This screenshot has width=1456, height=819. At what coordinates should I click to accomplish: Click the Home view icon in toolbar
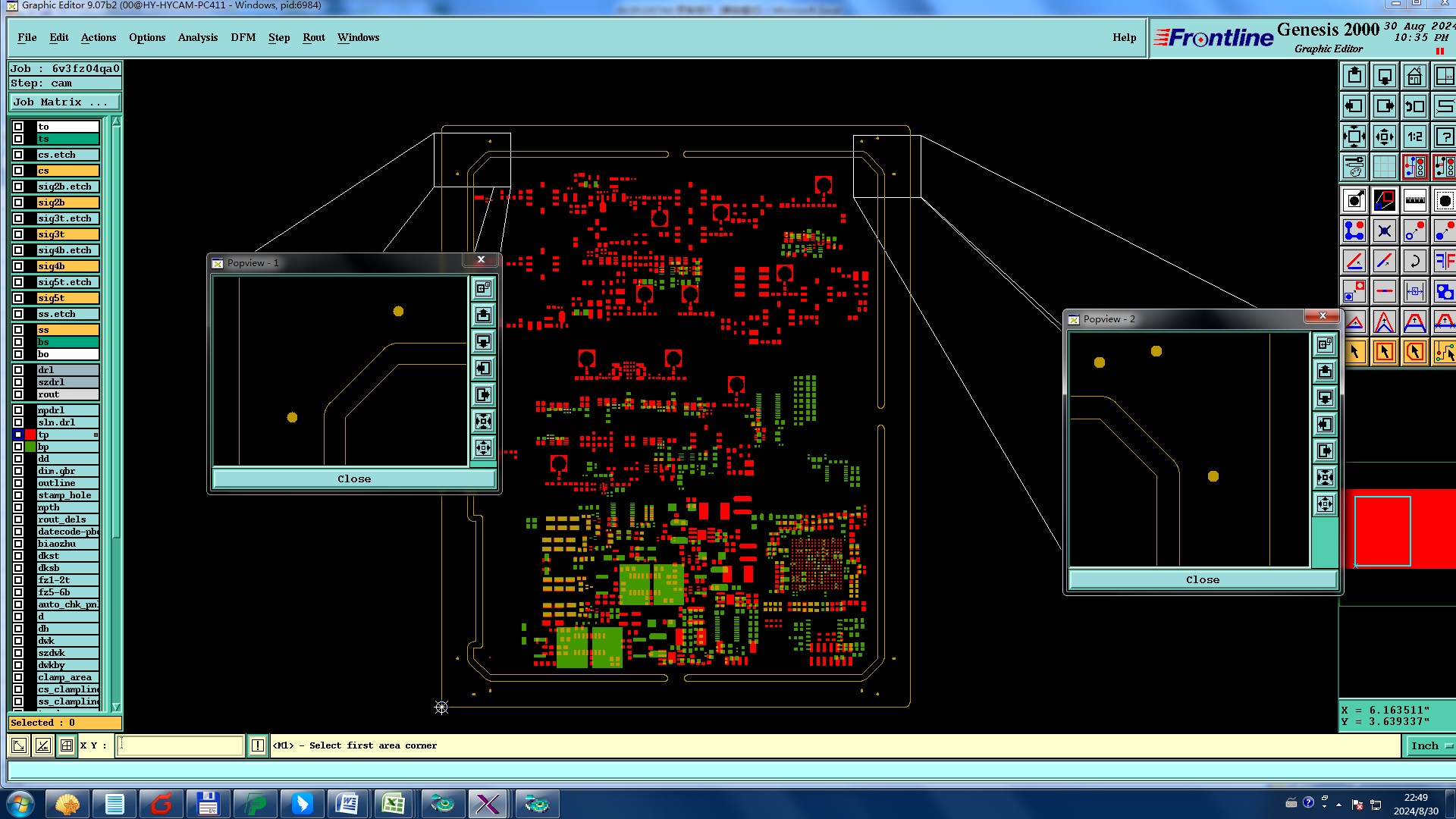1414,76
